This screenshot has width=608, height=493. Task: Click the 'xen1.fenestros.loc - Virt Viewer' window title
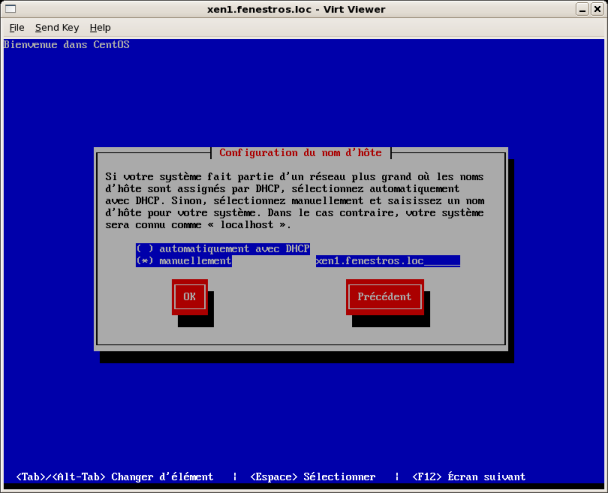pyautogui.click(x=296, y=9)
